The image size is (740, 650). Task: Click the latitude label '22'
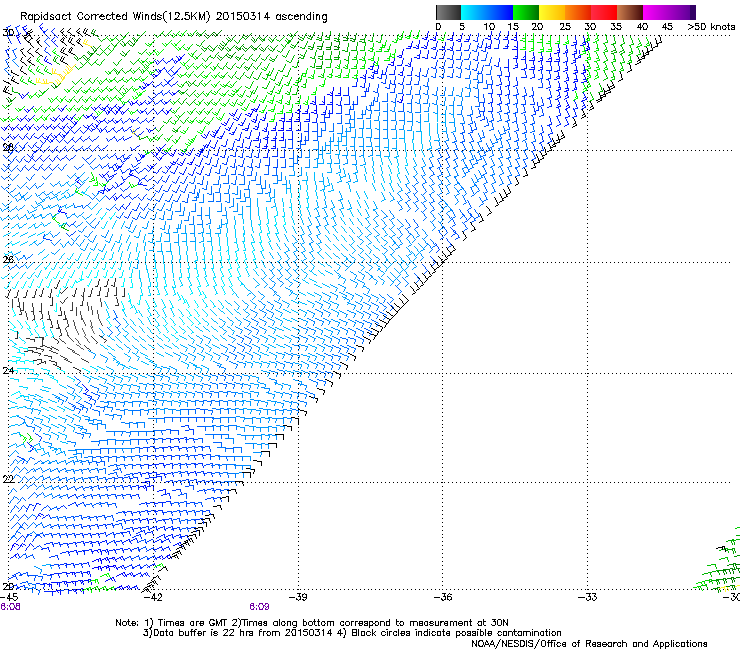(x=8, y=480)
